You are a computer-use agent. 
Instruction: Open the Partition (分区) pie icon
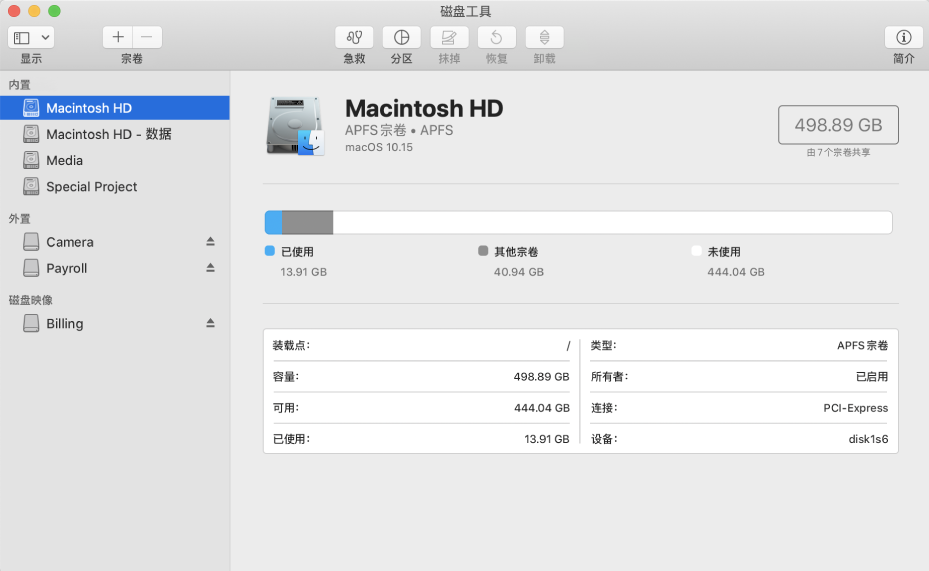pyautogui.click(x=402, y=37)
